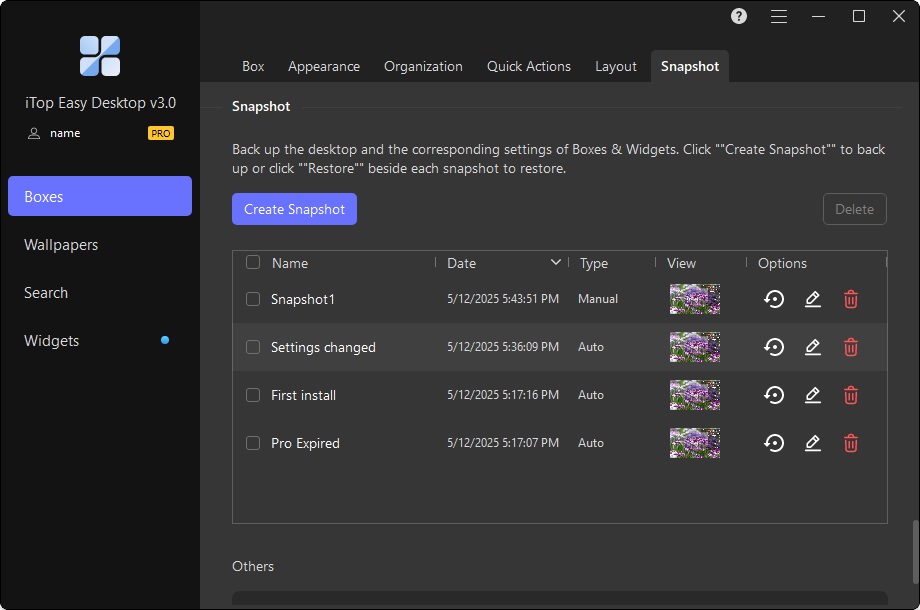The width and height of the screenshot is (920, 610).
Task: Click the Name column header
Action: (290, 263)
